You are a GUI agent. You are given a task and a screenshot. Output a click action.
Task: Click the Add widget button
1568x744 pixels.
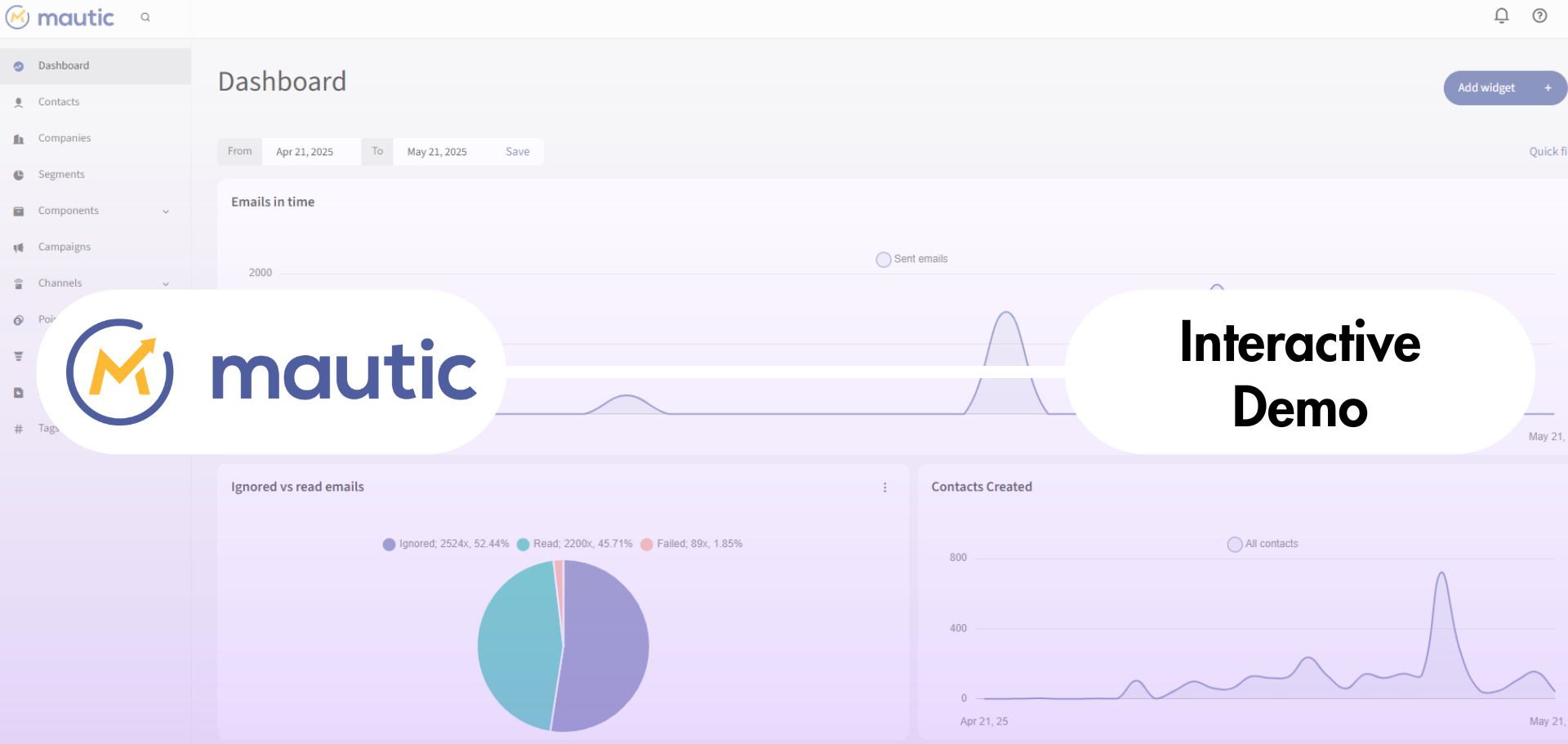(x=1505, y=87)
